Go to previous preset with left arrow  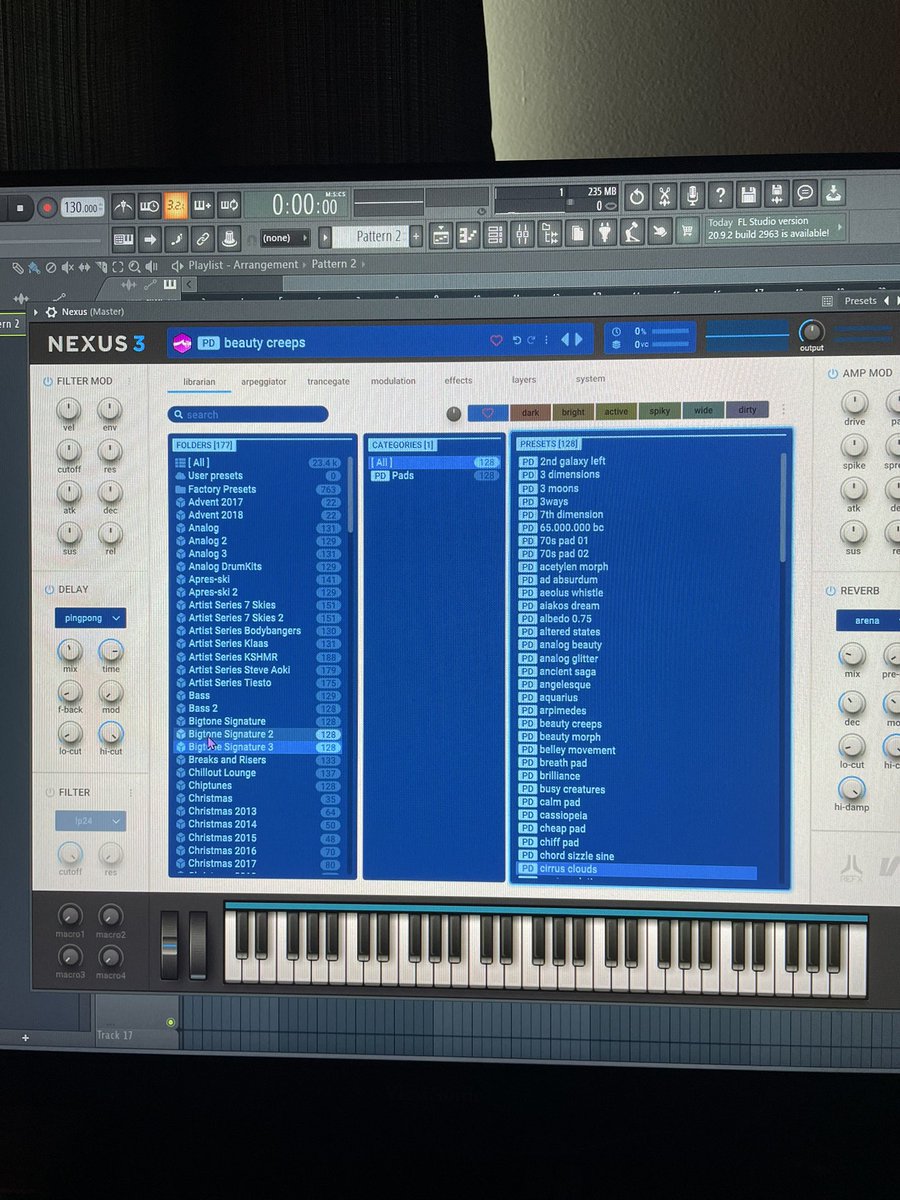[565, 340]
